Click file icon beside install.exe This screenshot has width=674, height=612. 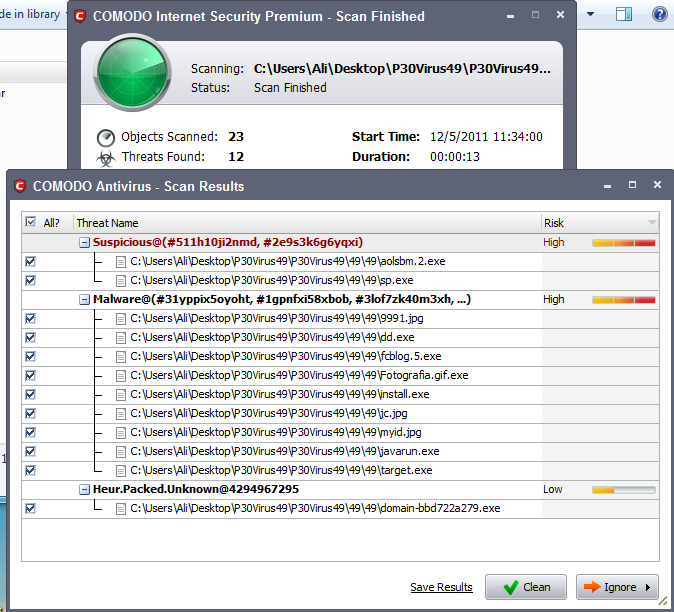[x=121, y=395]
